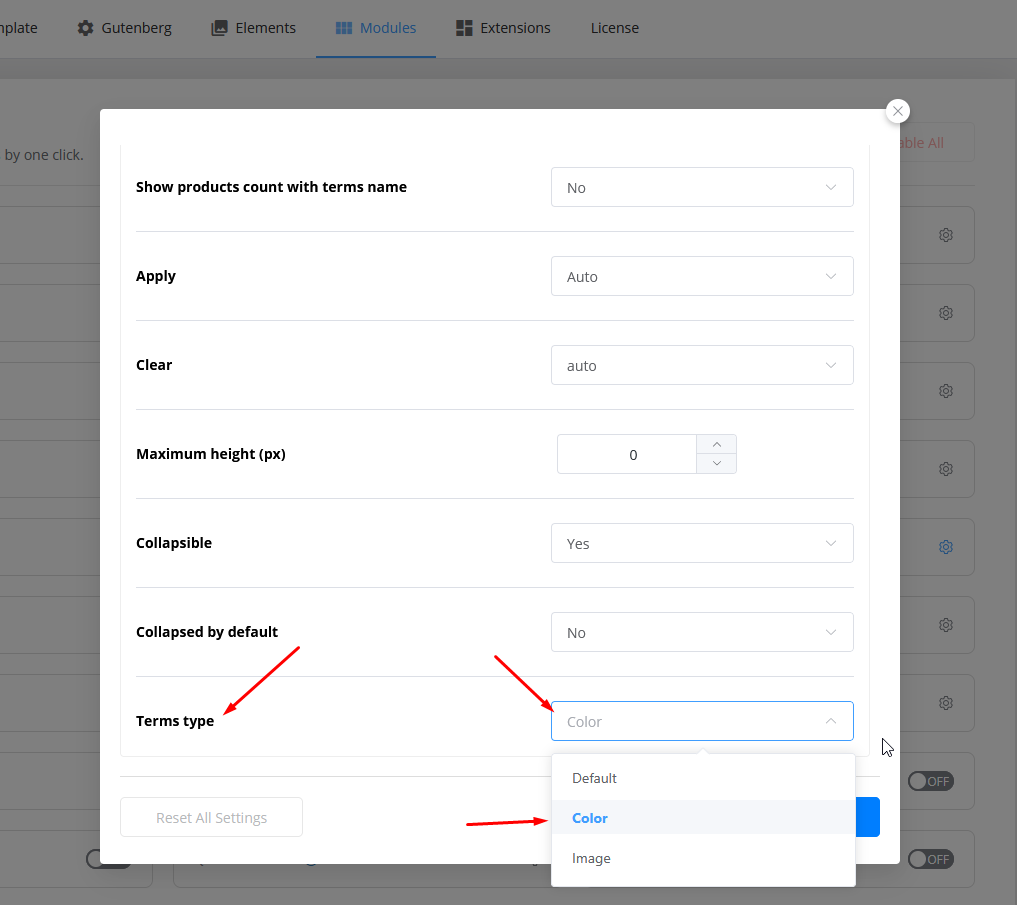Click the topmost module settings gear icon

tap(945, 235)
